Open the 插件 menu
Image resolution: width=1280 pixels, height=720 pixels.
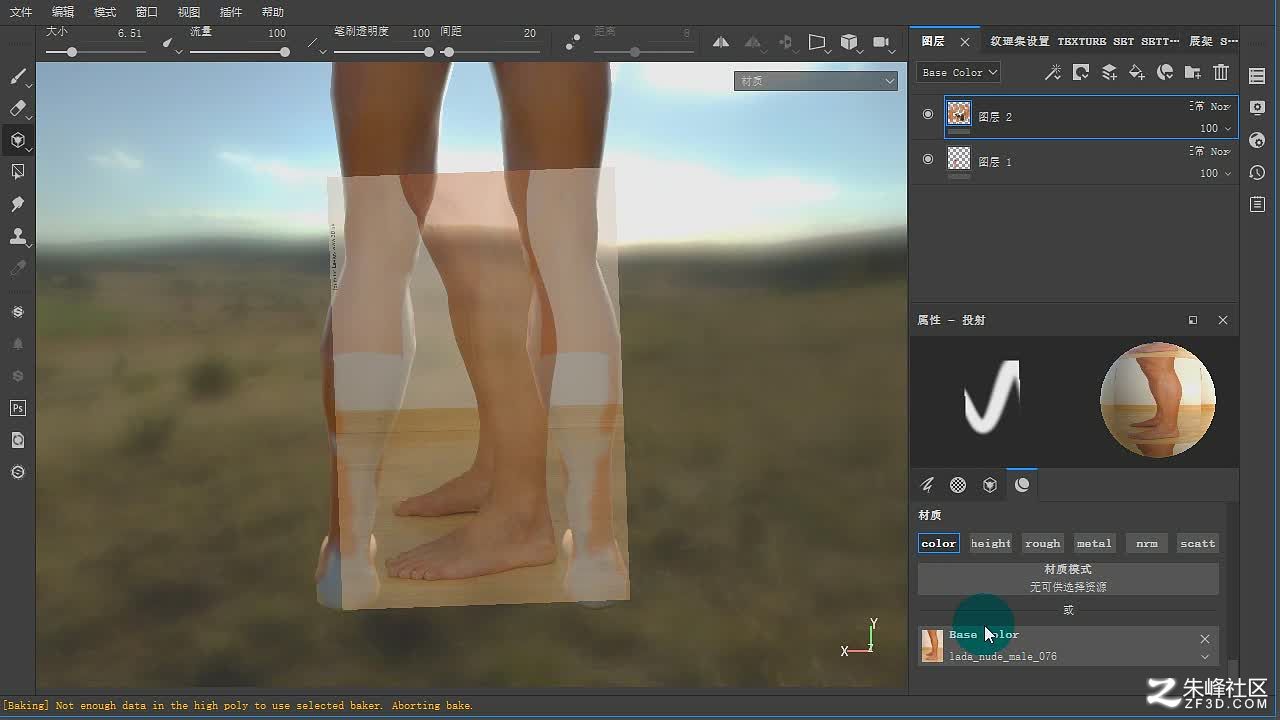click(x=230, y=12)
